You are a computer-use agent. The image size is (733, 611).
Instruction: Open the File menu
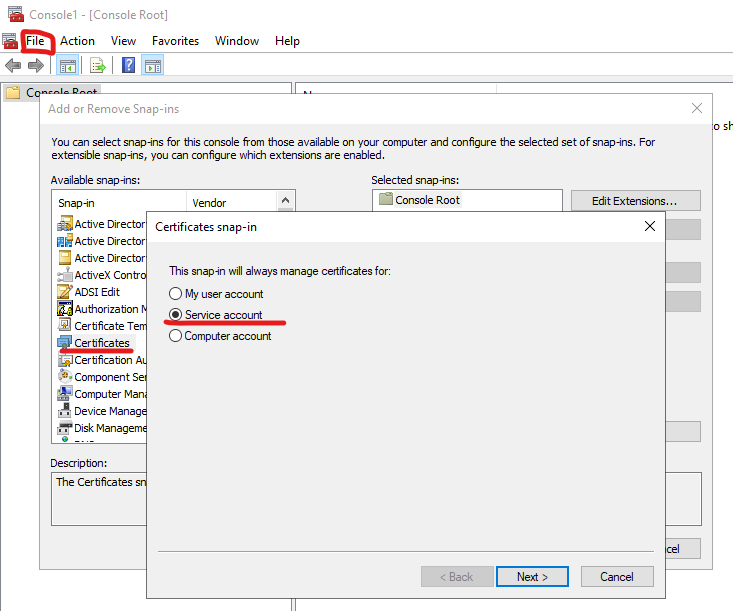36,41
